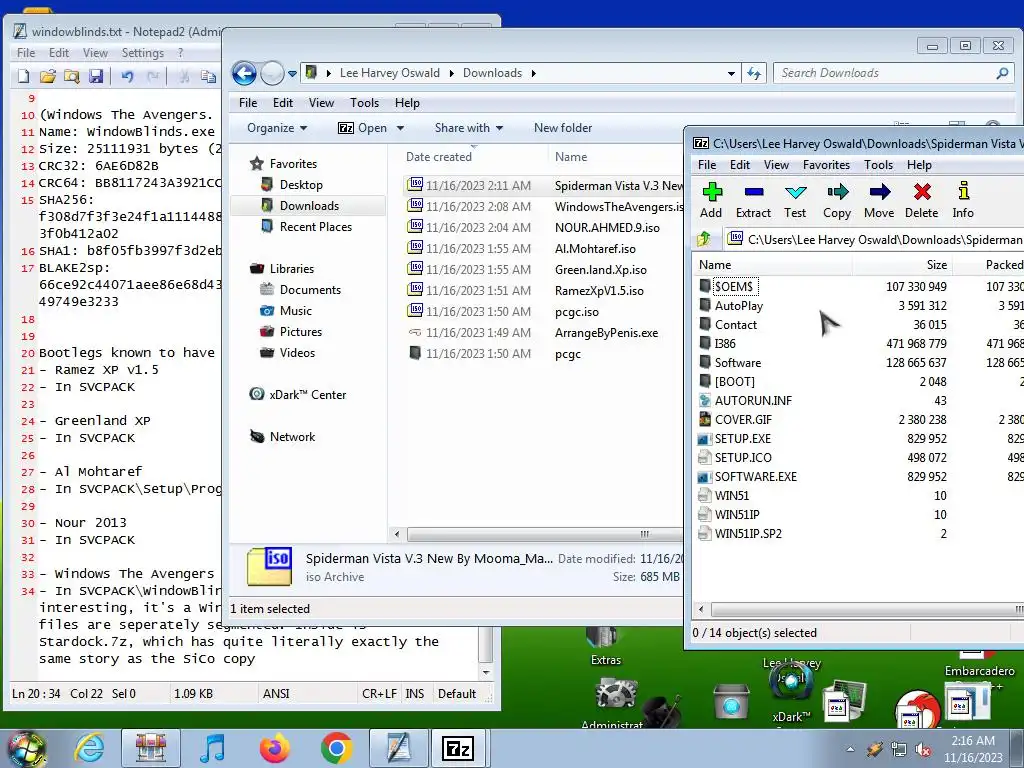Open the dropdown arrow next to Open
Image resolution: width=1024 pixels, height=768 pixels.
[400, 128]
